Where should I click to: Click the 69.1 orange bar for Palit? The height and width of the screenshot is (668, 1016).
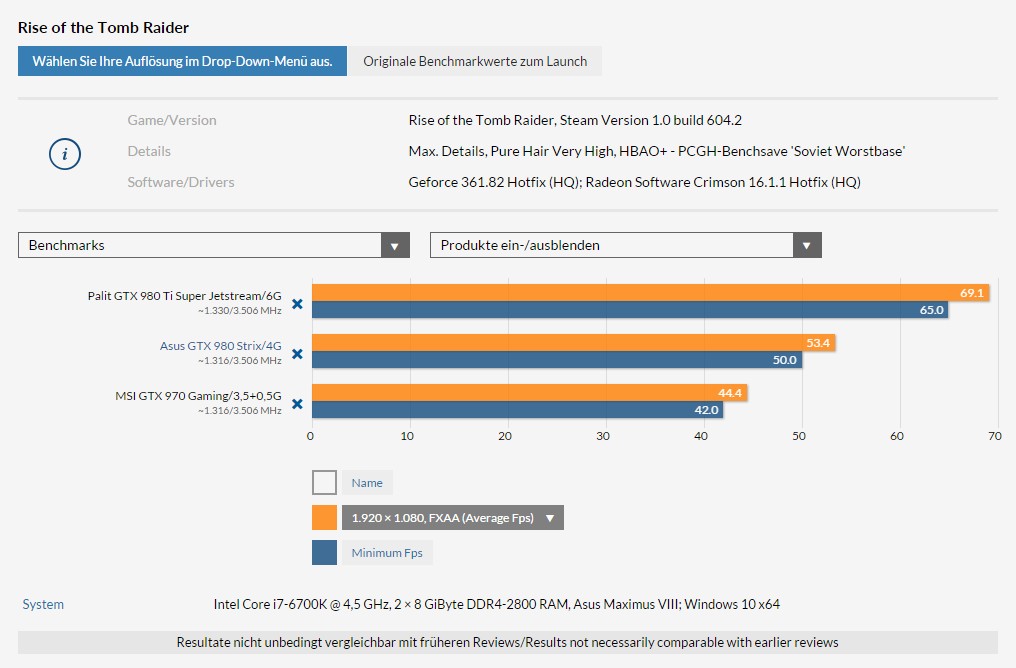click(651, 293)
